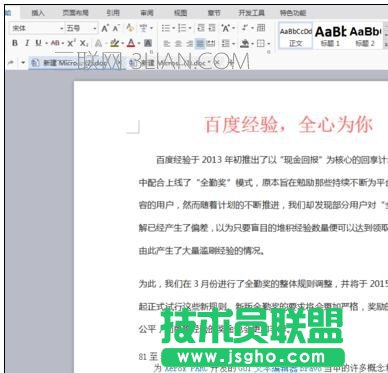The width and height of the screenshot is (388, 373).
Task: Click the Chinese layout A icon
Action: point(226,28)
